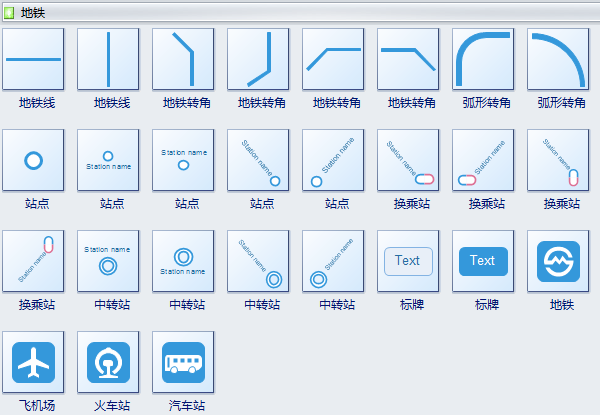Select 换乘站 with vertical pill at upper right

[33, 261]
